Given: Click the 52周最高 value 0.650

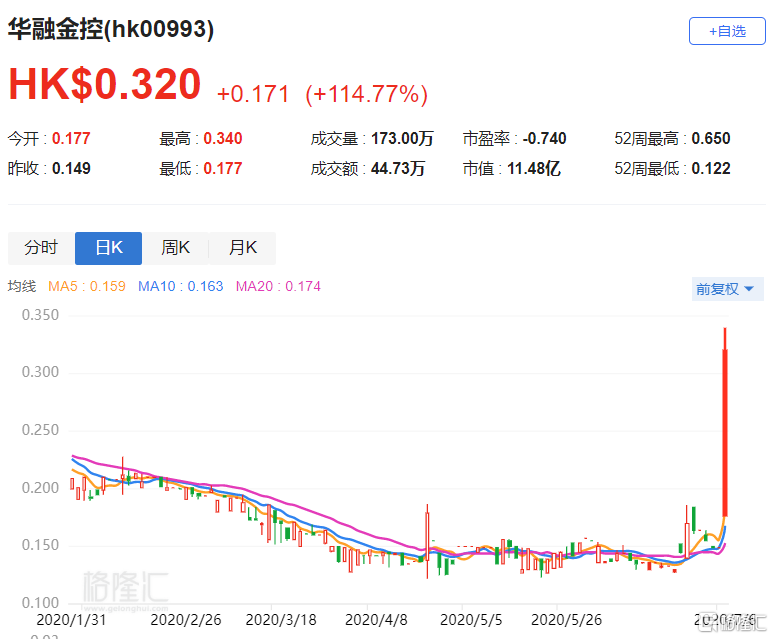Looking at the screenshot, I should (x=711, y=139).
